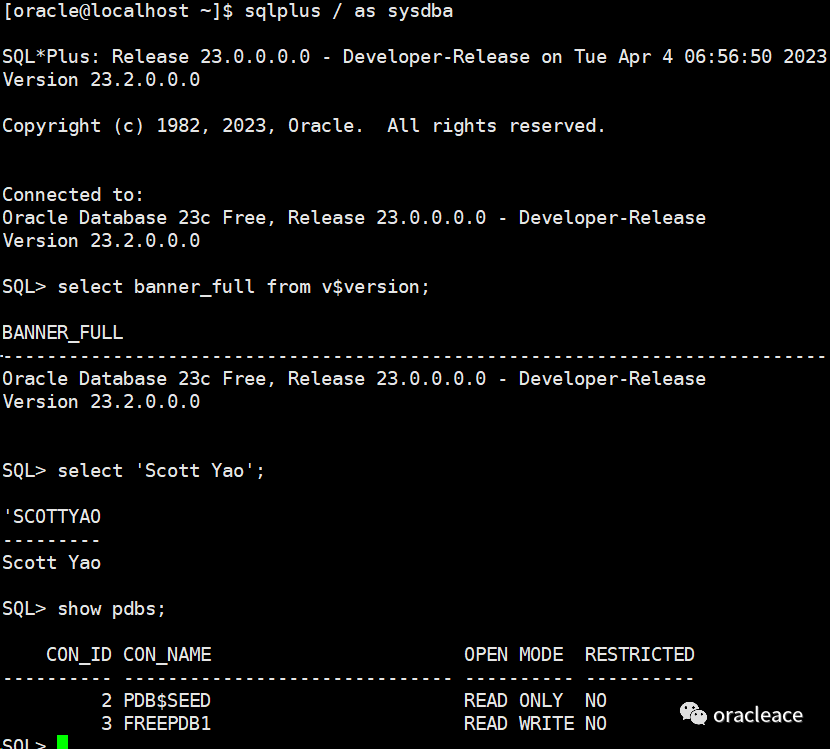Image resolution: width=830 pixels, height=749 pixels.
Task: Click the OPEN MODE column header
Action: [x=513, y=655]
